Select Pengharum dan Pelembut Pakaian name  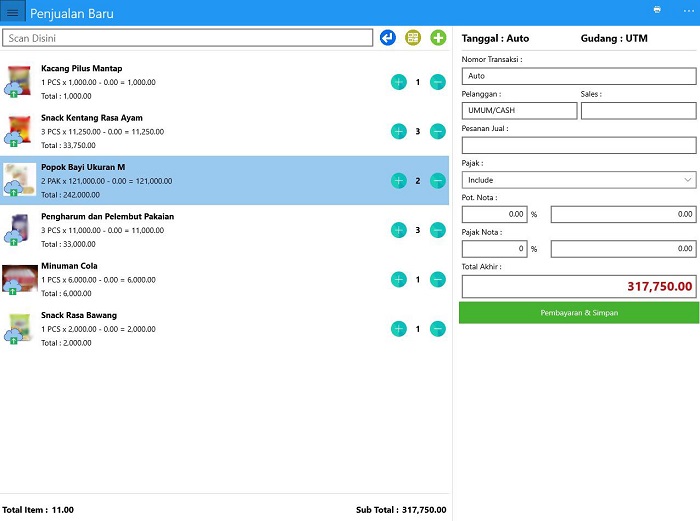coord(108,217)
